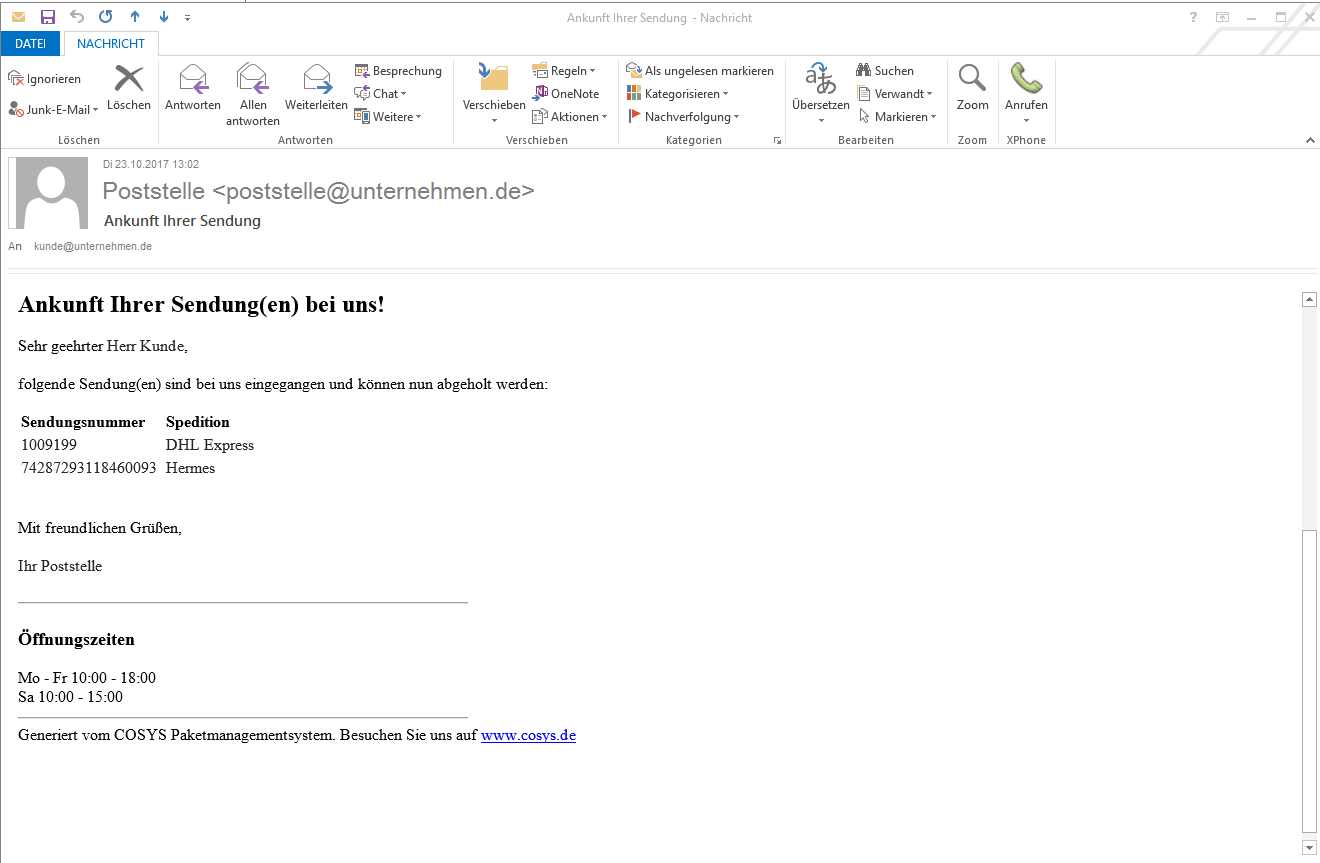Go to previous item with up arrow
The width and height of the screenshot is (1320, 863).
click(135, 17)
